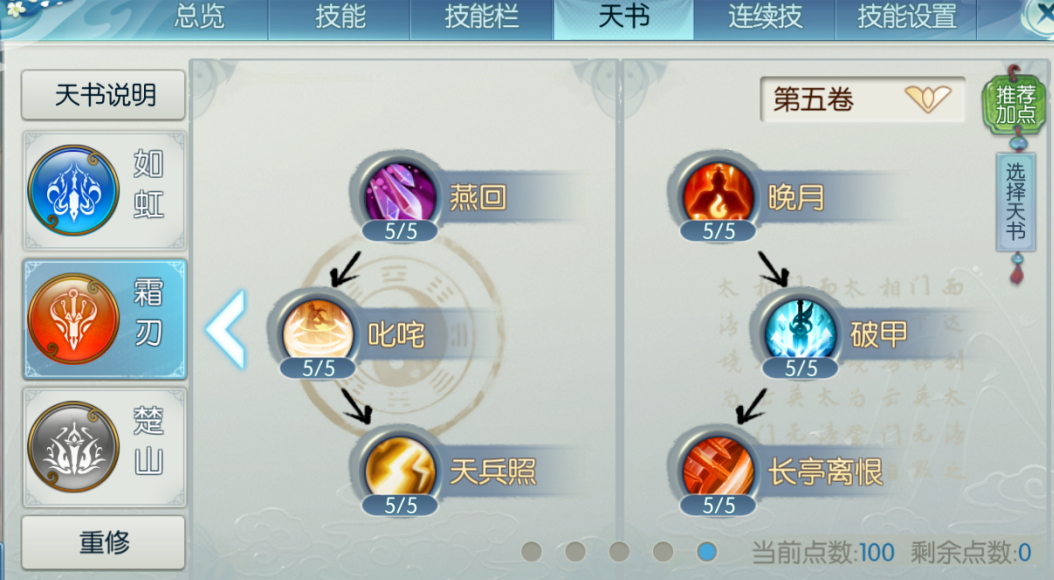
Task: Select the 霜刃 red emblem book
Action: pyautogui.click(x=104, y=319)
